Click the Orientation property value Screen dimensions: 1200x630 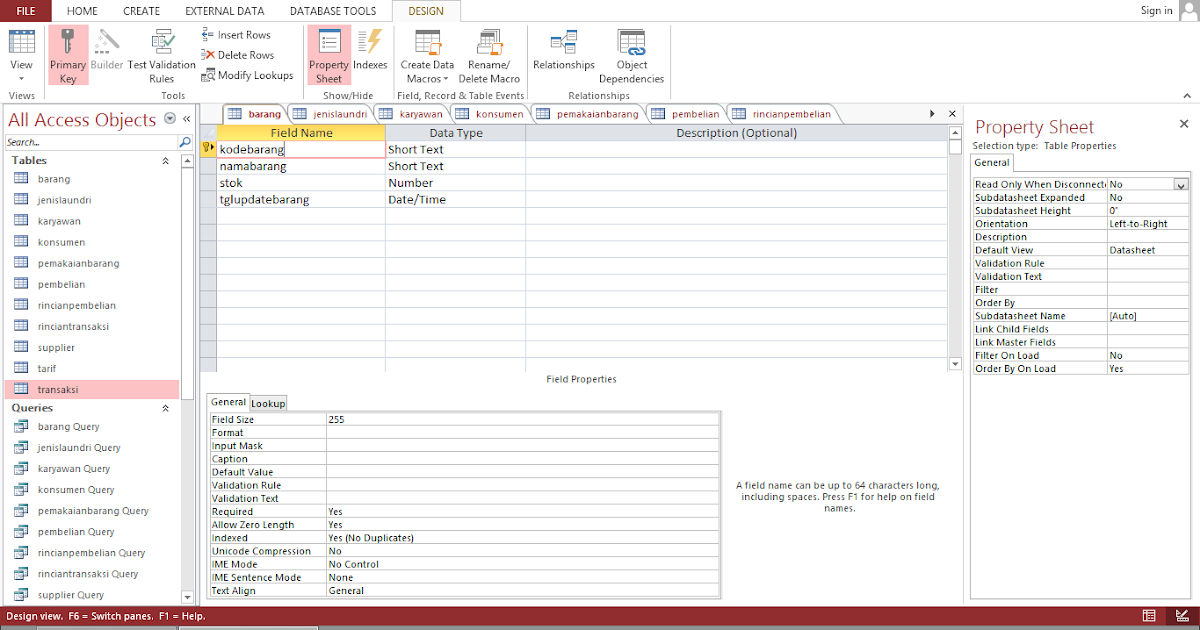point(1147,224)
